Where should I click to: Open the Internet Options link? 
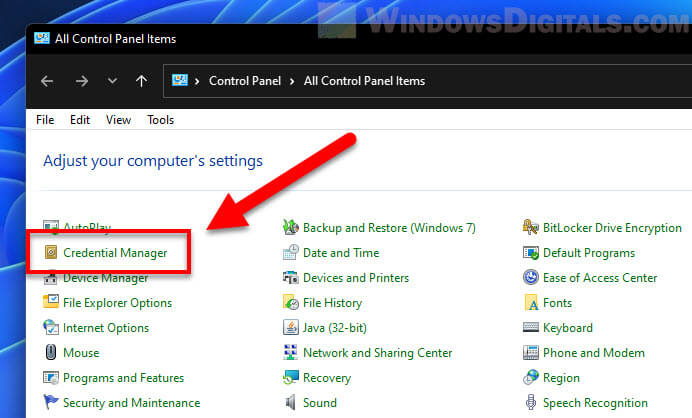pyautogui.click(x=106, y=328)
